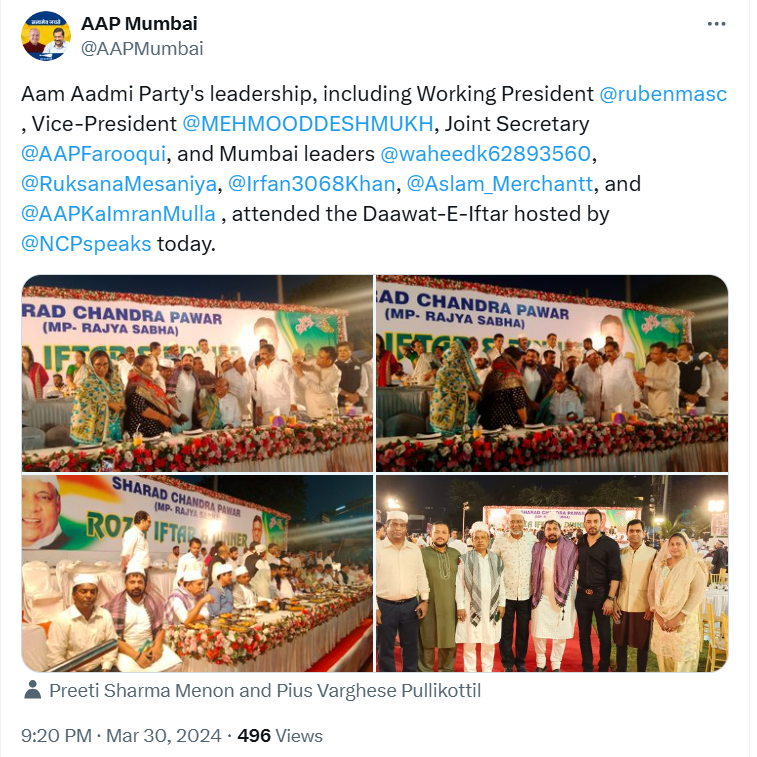The height and width of the screenshot is (757, 757).
Task: Open tagged people Preeti Sharma Menon list
Action: coord(265,690)
